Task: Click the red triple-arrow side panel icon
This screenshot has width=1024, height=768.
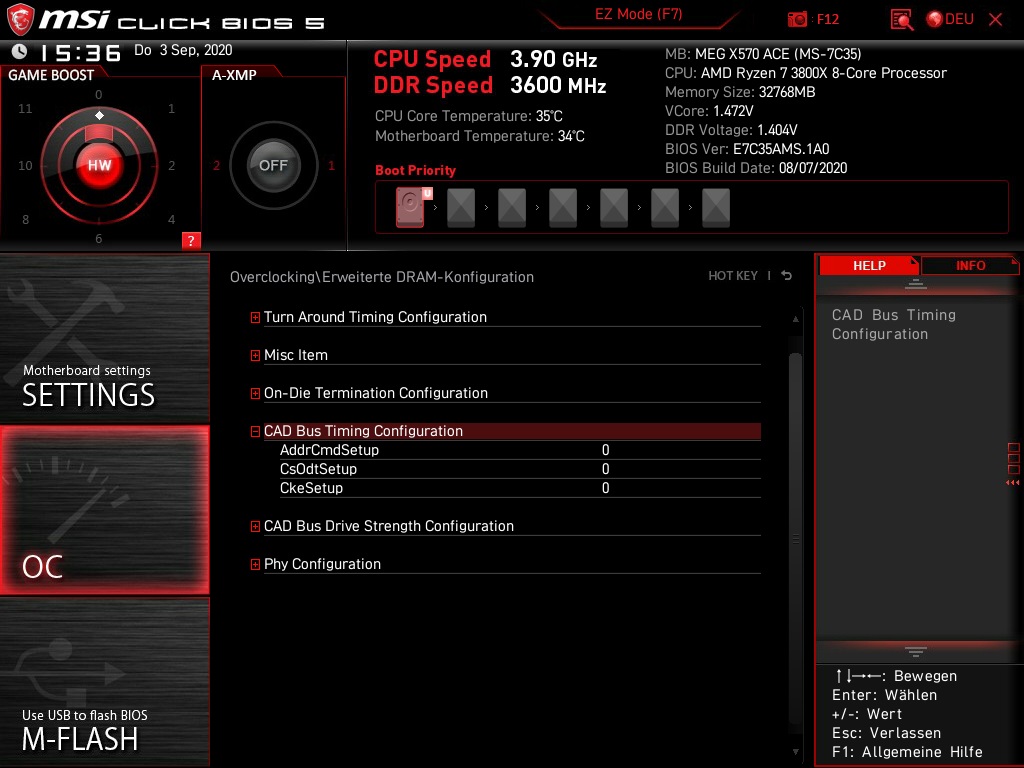Action: [x=1013, y=483]
